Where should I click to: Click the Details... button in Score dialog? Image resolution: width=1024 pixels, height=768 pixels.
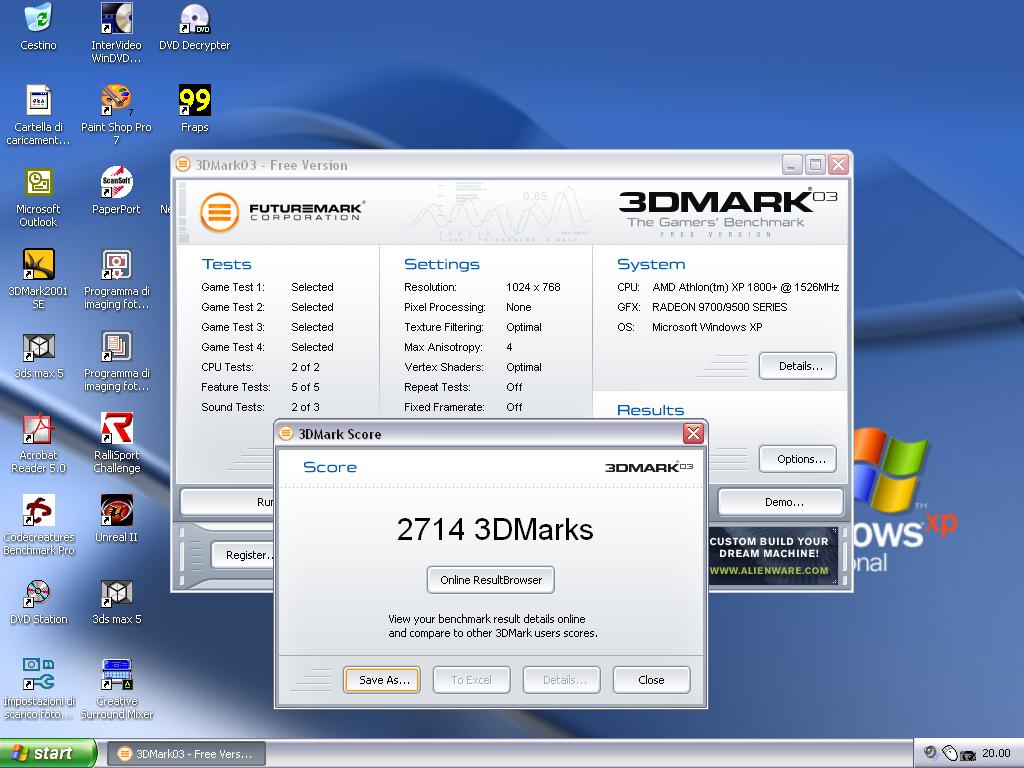coord(562,680)
